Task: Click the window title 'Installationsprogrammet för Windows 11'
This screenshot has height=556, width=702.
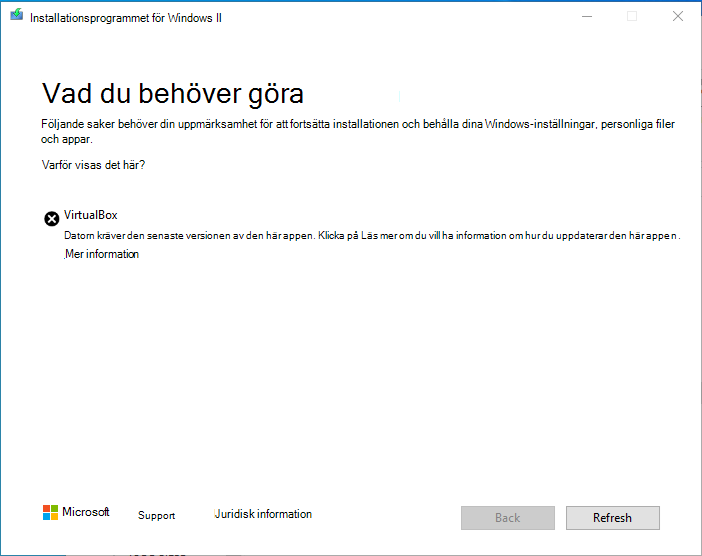Action: point(126,18)
